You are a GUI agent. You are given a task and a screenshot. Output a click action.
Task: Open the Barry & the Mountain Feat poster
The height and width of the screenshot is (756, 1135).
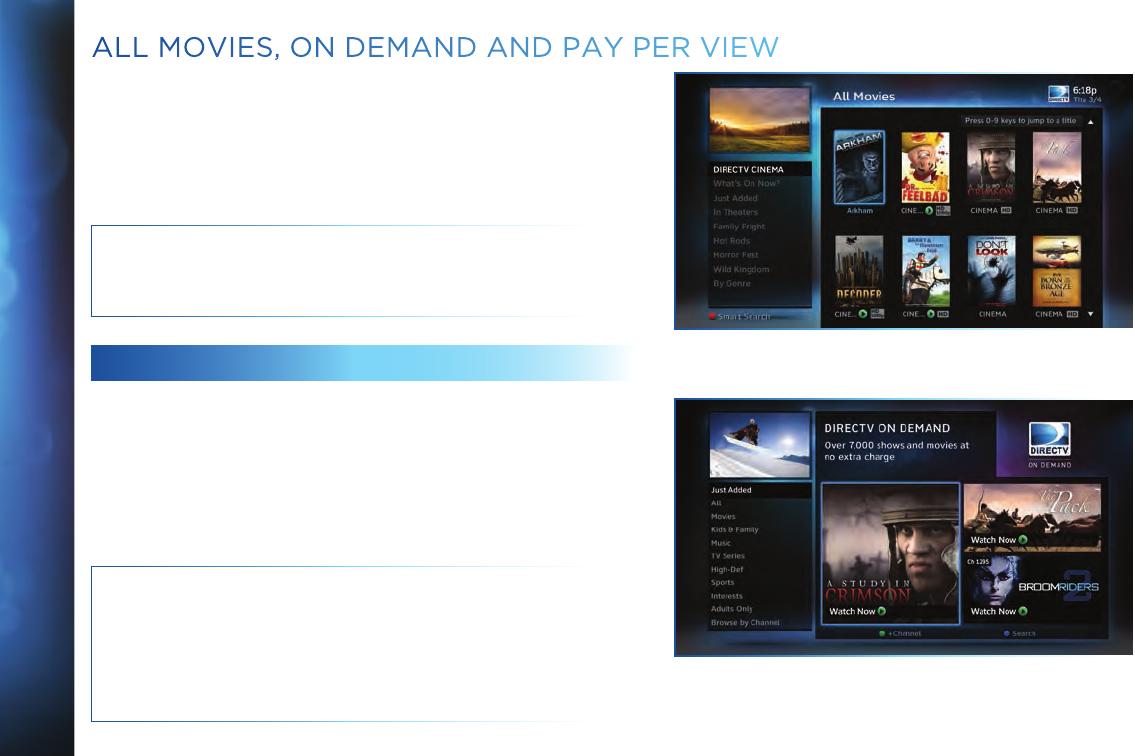[x=926, y=271]
